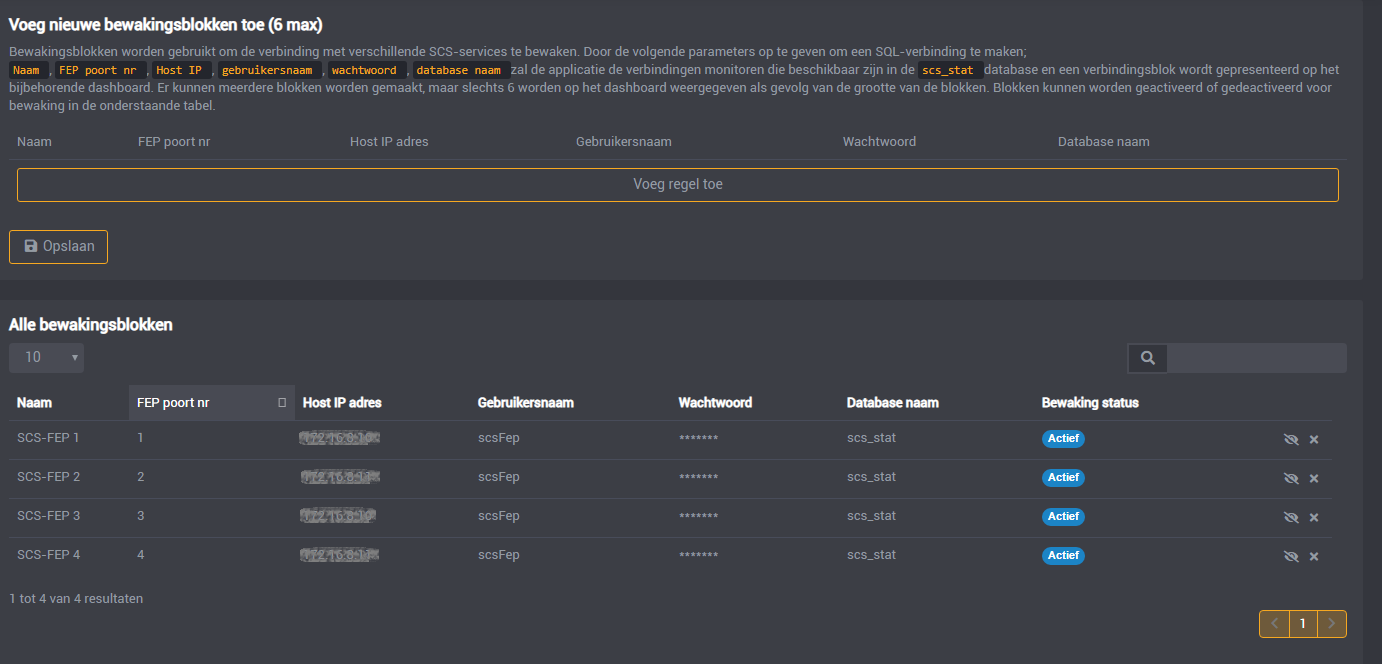Toggle visibility of SCS-FEP 2 block
Viewport: 1382px width, 664px height.
pyautogui.click(x=1291, y=478)
